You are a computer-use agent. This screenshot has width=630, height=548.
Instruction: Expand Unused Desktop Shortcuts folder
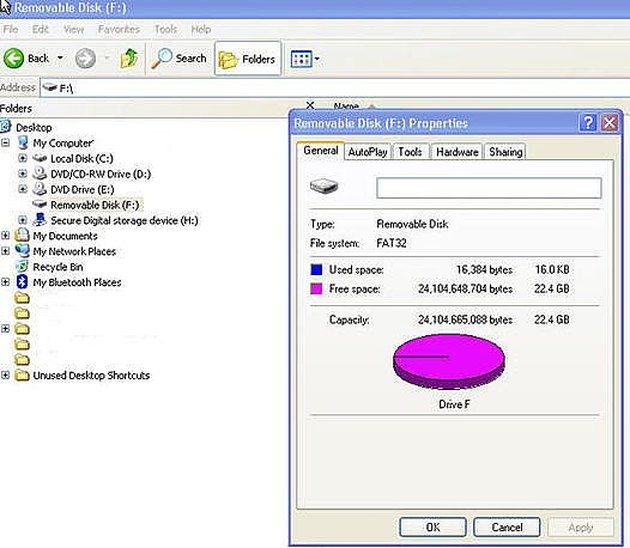5,375
